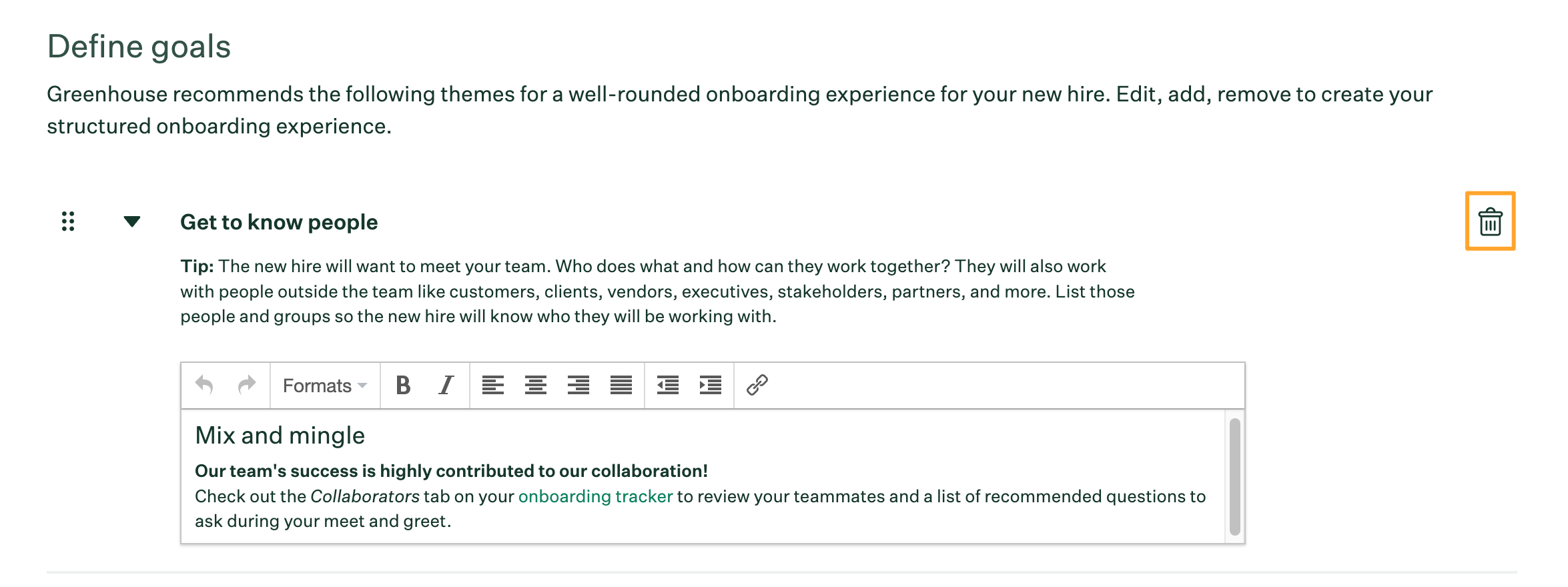Apply justified text alignment
This screenshot has width=1568, height=587.
pos(620,385)
